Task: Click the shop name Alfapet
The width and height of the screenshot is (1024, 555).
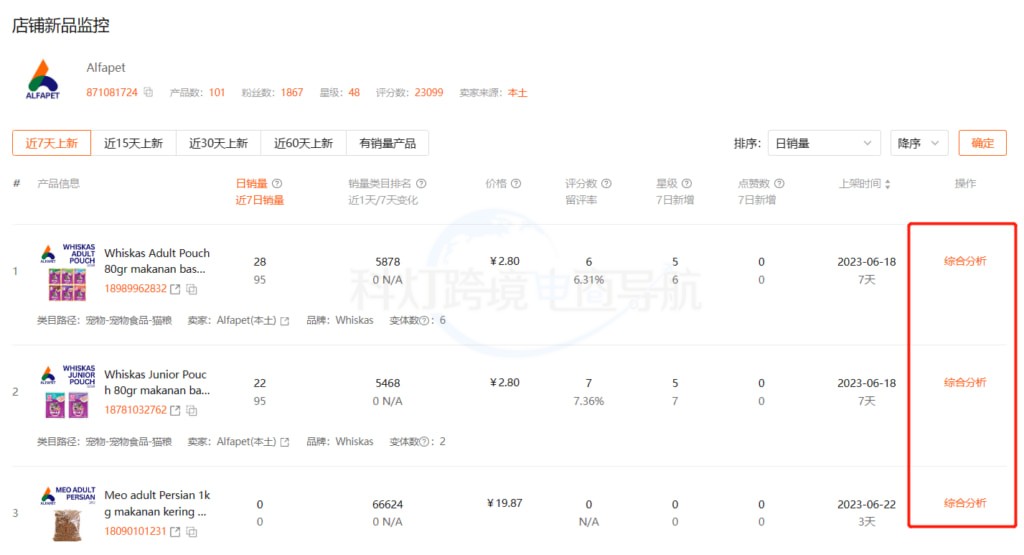Action: click(106, 67)
